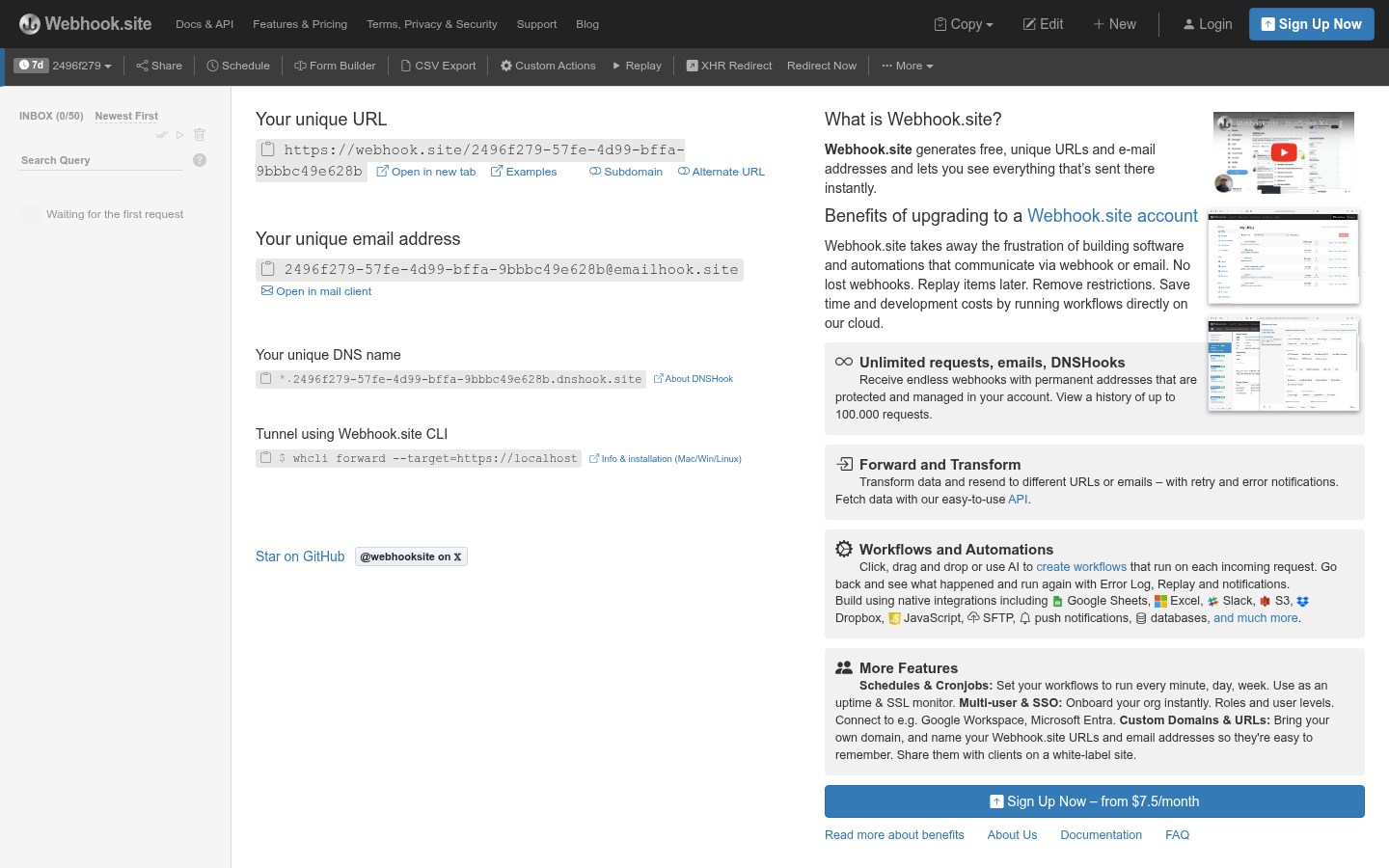Toggle the Newest First sort order
This screenshot has width=1389, height=868.
coord(126,116)
